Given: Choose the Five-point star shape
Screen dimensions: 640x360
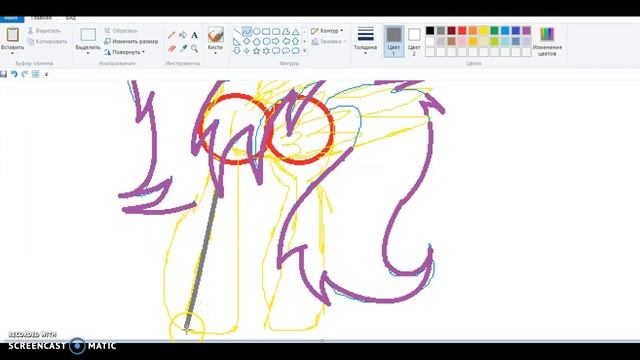Looking at the screenshot, I should coord(256,51).
